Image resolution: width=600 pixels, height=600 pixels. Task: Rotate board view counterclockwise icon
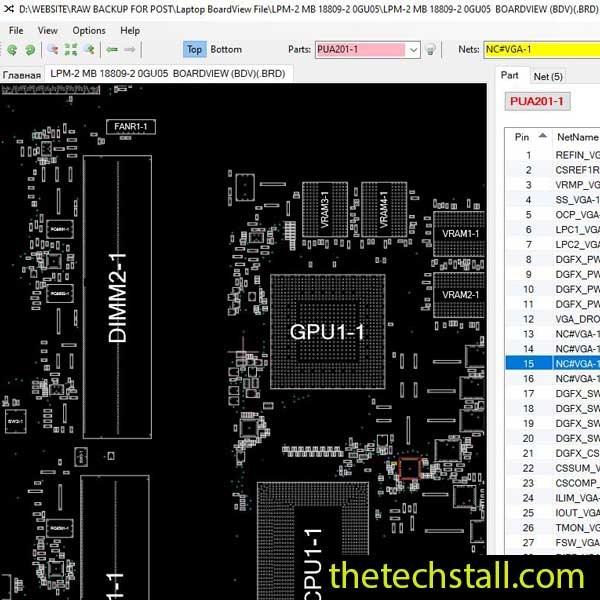pyautogui.click(x=12, y=50)
